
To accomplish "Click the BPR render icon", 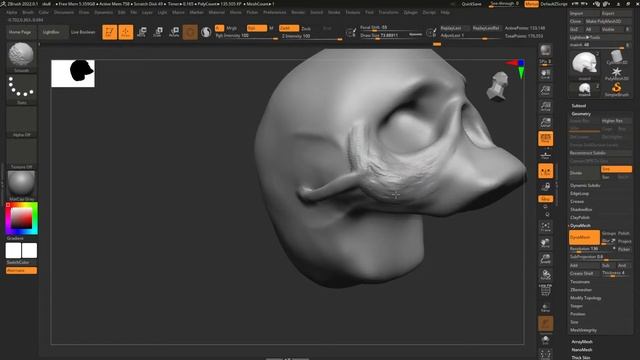I will coord(545,51).
